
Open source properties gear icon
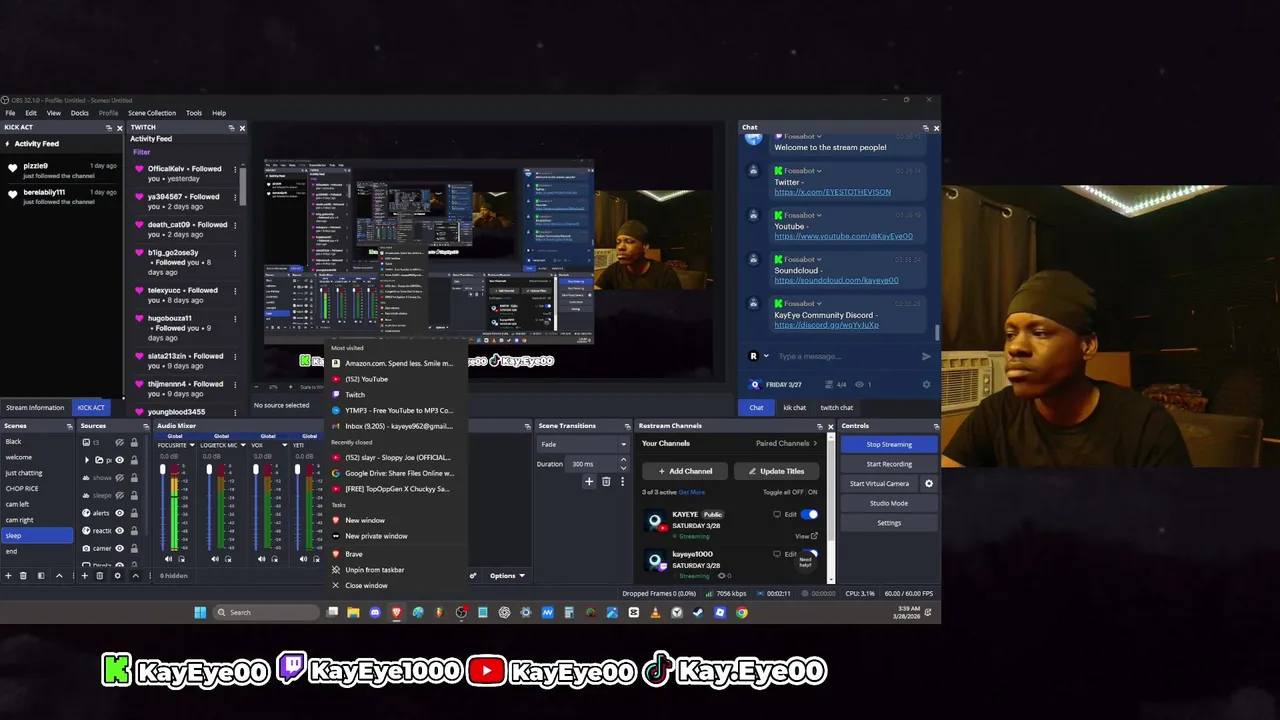tap(117, 575)
